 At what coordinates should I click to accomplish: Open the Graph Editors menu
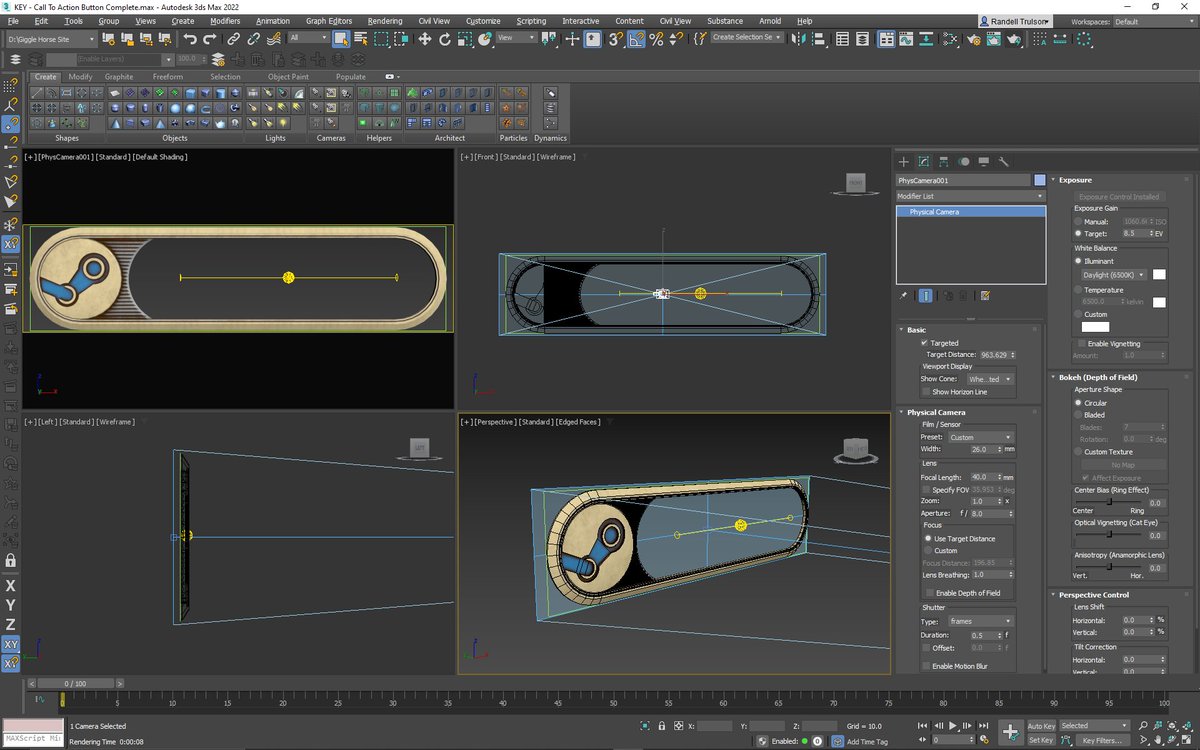(329, 21)
